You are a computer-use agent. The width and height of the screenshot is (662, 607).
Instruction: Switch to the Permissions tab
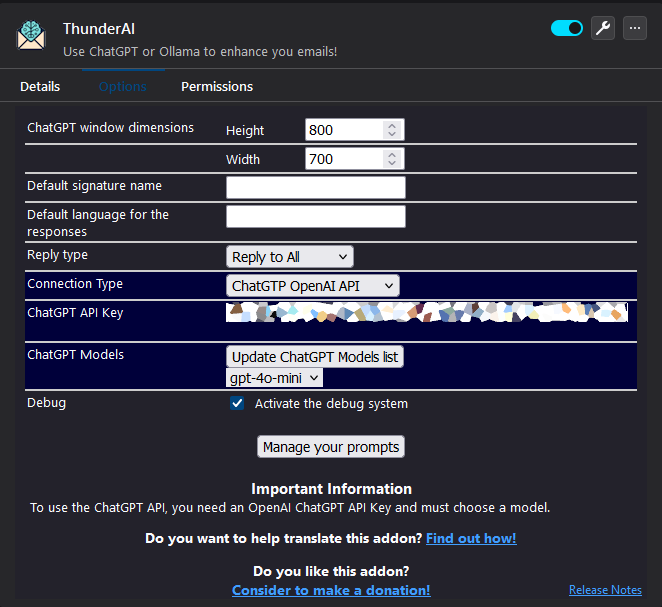point(217,87)
